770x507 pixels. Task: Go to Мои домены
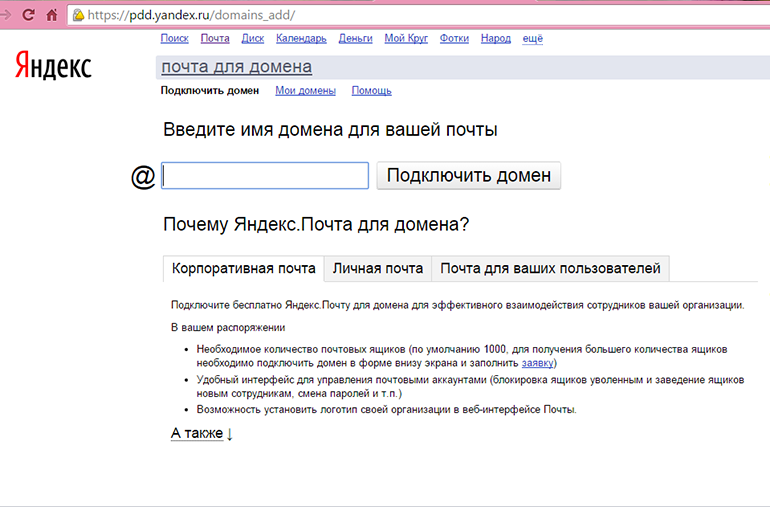point(305,90)
